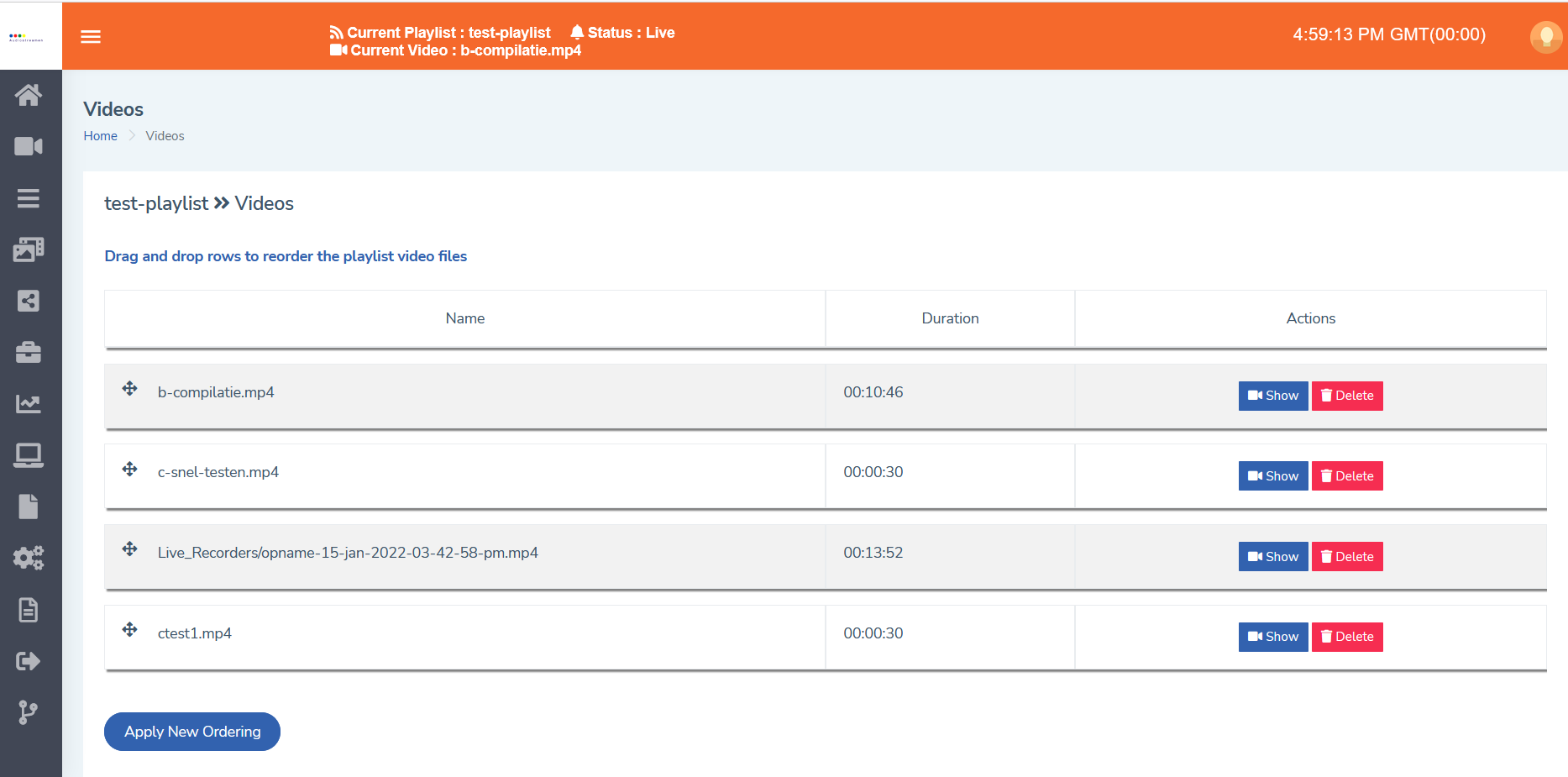Open the Home icon in sidebar

29,95
